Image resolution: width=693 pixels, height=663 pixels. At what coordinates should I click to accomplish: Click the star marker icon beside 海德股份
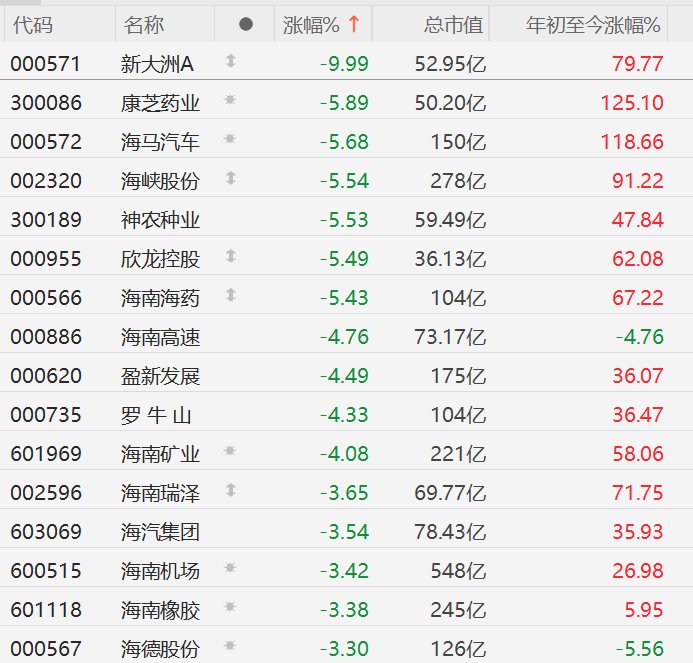pyautogui.click(x=230, y=647)
